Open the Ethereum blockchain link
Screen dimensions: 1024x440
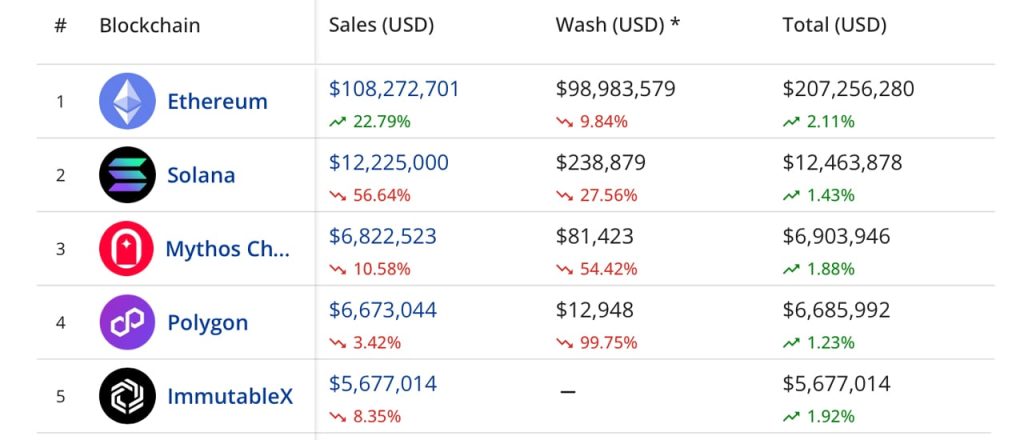point(217,101)
